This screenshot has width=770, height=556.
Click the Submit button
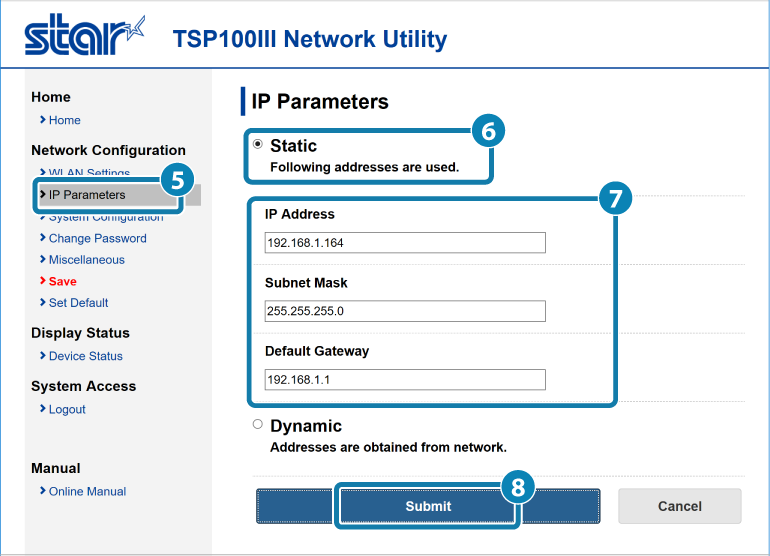pos(428,506)
